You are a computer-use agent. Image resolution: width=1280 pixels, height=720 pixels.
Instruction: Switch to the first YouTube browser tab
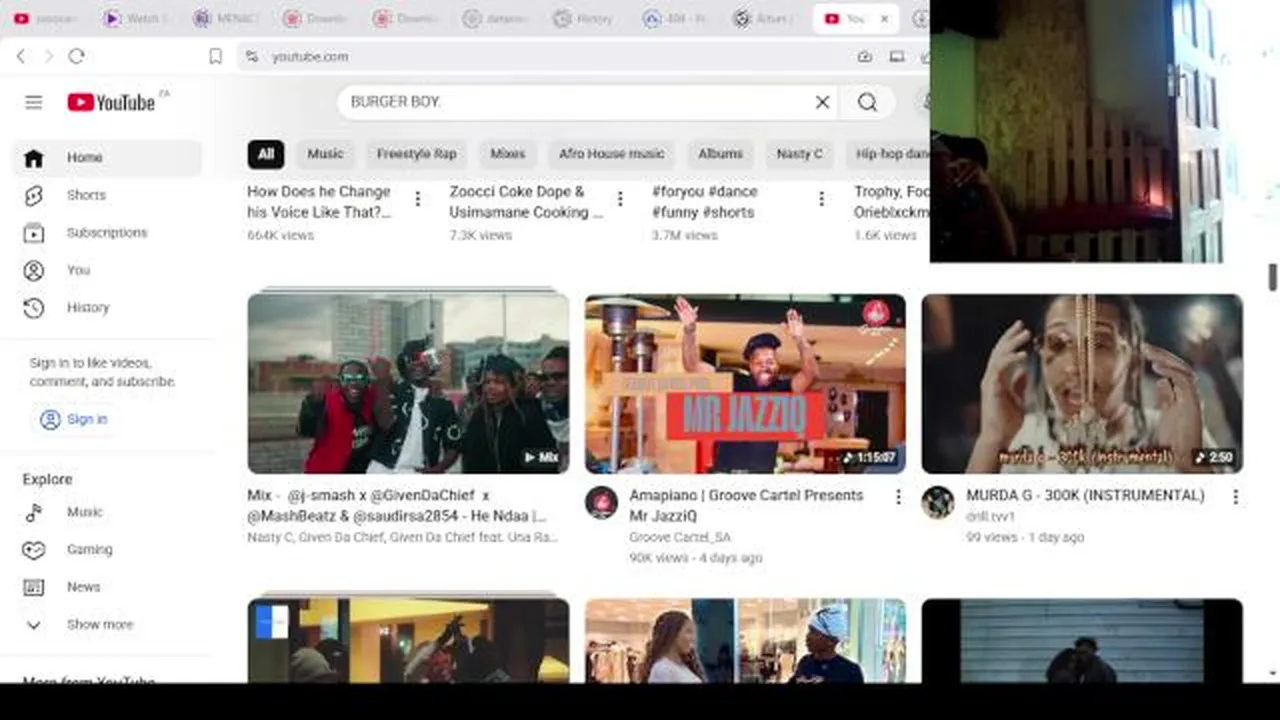44,19
